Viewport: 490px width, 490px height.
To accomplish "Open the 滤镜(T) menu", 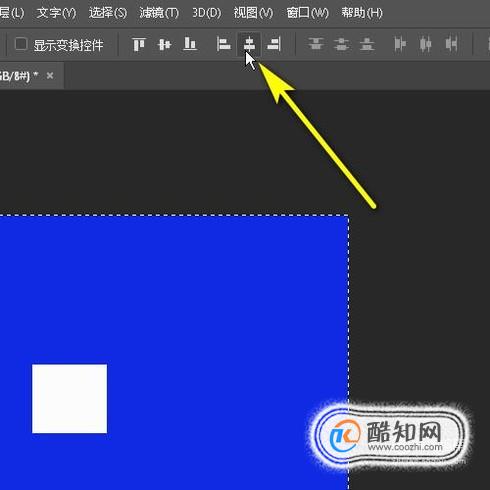I will pyautogui.click(x=159, y=13).
